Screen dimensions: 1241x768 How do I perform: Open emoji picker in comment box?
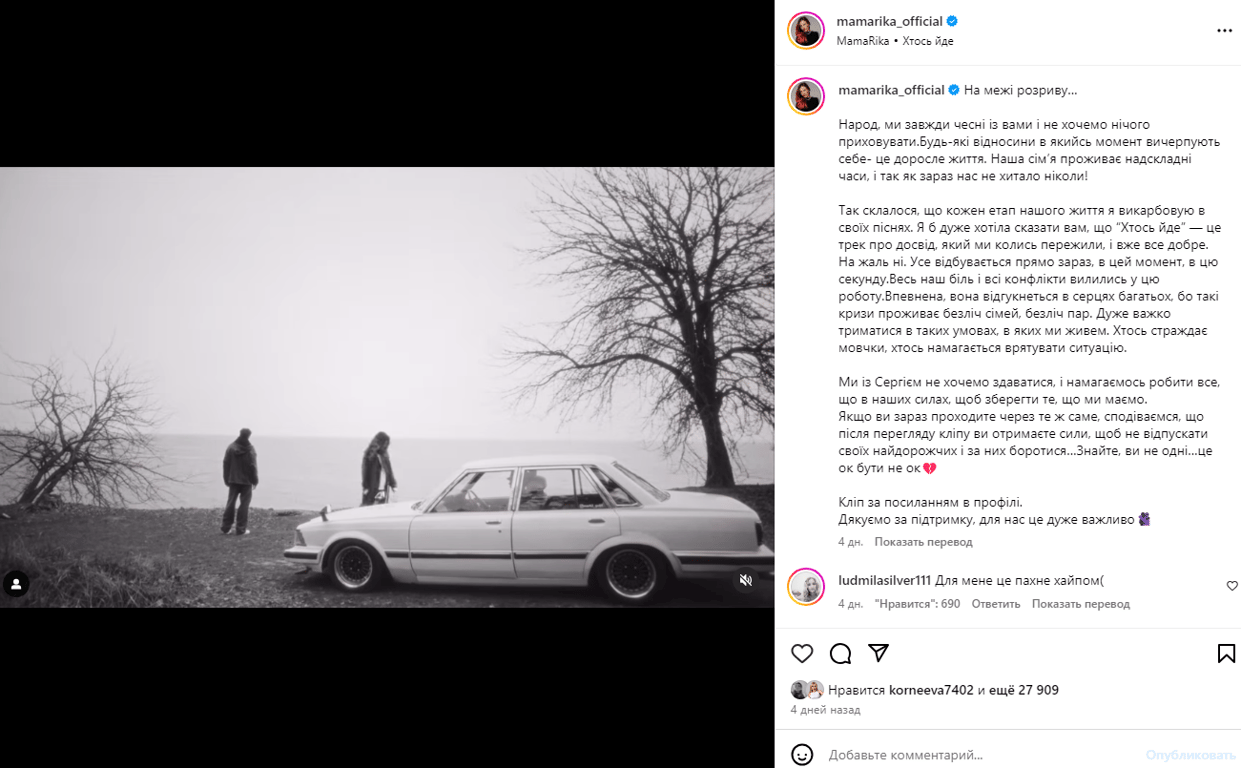pyautogui.click(x=802, y=754)
